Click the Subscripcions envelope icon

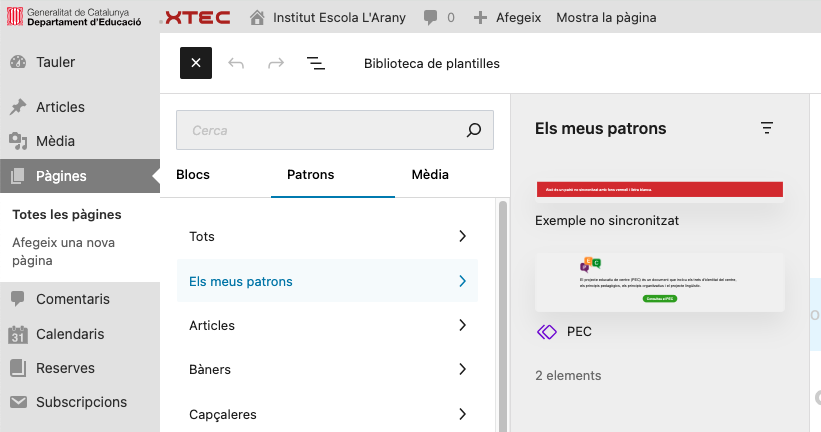[18, 402]
